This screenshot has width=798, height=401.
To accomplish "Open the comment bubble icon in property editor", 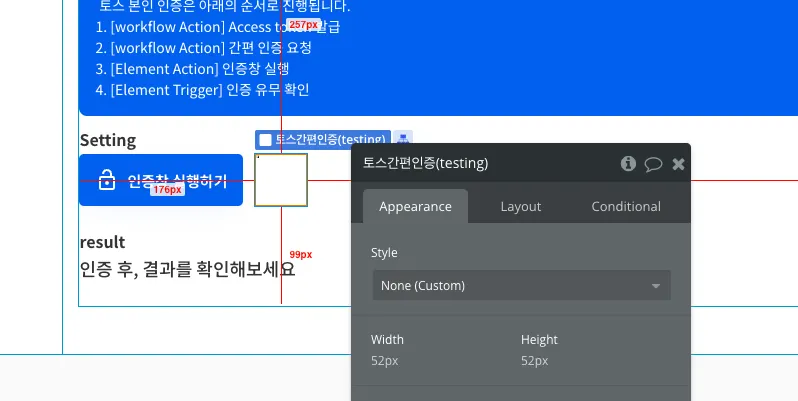I will (x=653, y=164).
